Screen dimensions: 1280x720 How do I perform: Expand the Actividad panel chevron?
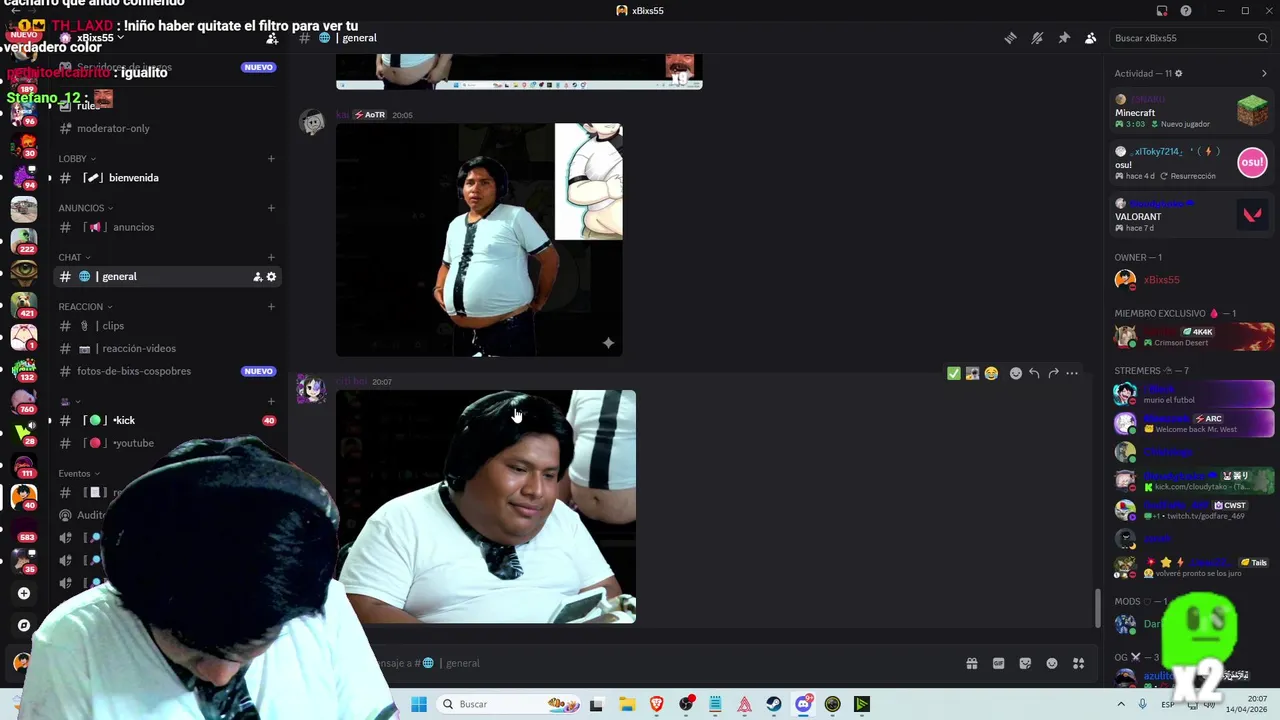click(1264, 73)
